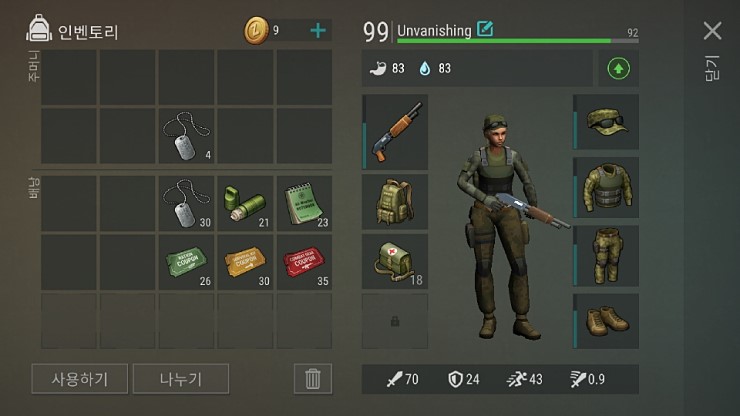Select the tactical boots slot
Screen dimensions: 740x416
click(606, 321)
